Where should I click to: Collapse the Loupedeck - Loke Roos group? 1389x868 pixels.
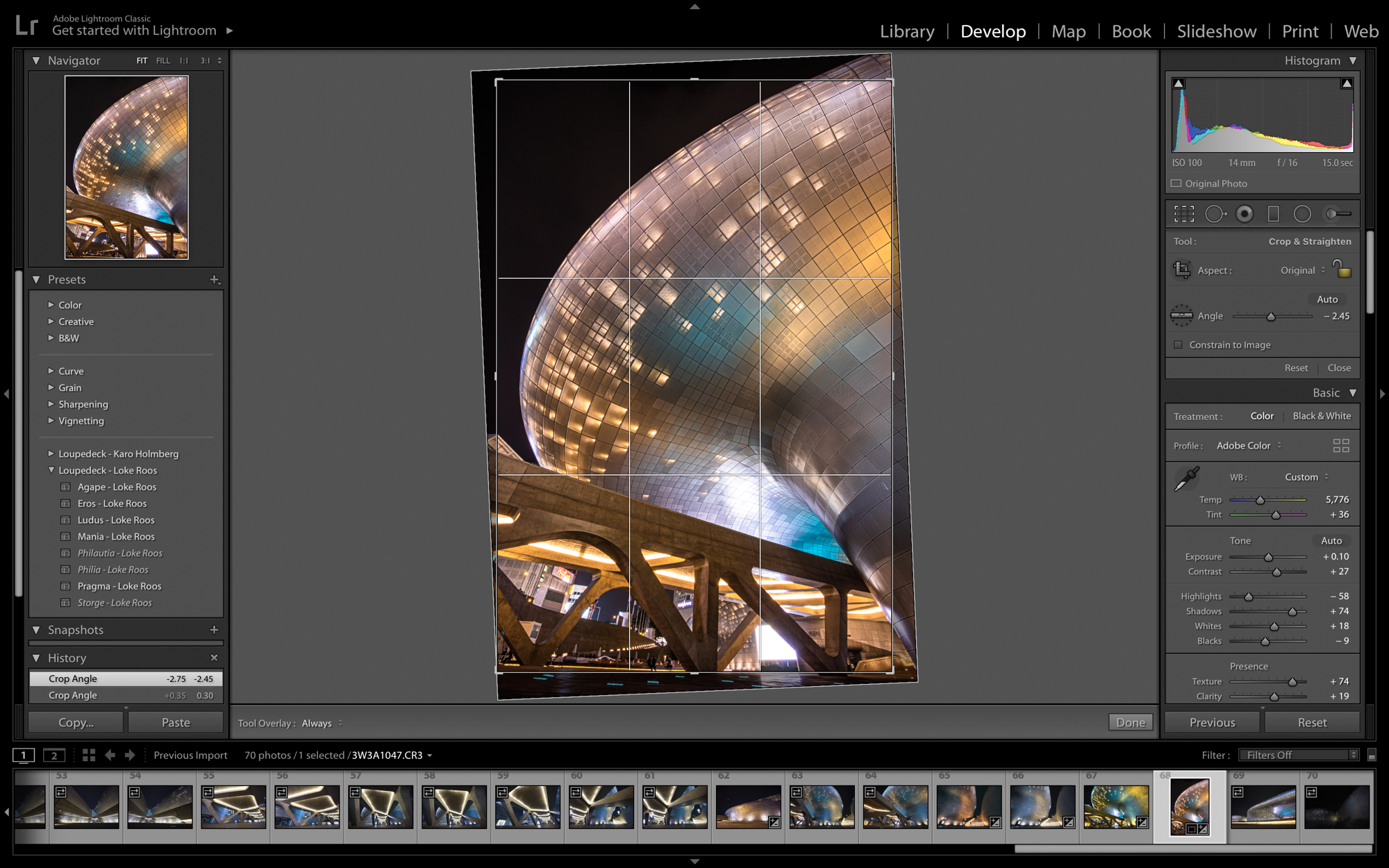point(51,470)
